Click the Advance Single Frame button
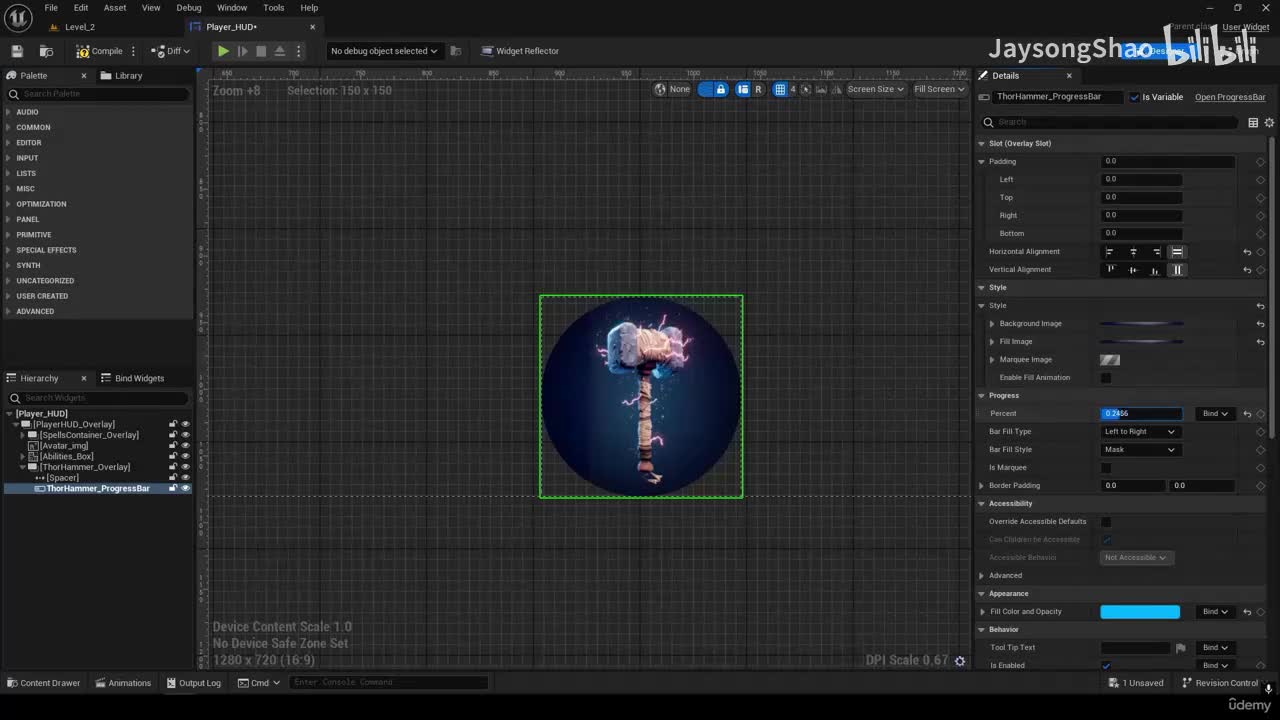1280x720 pixels. (242, 51)
